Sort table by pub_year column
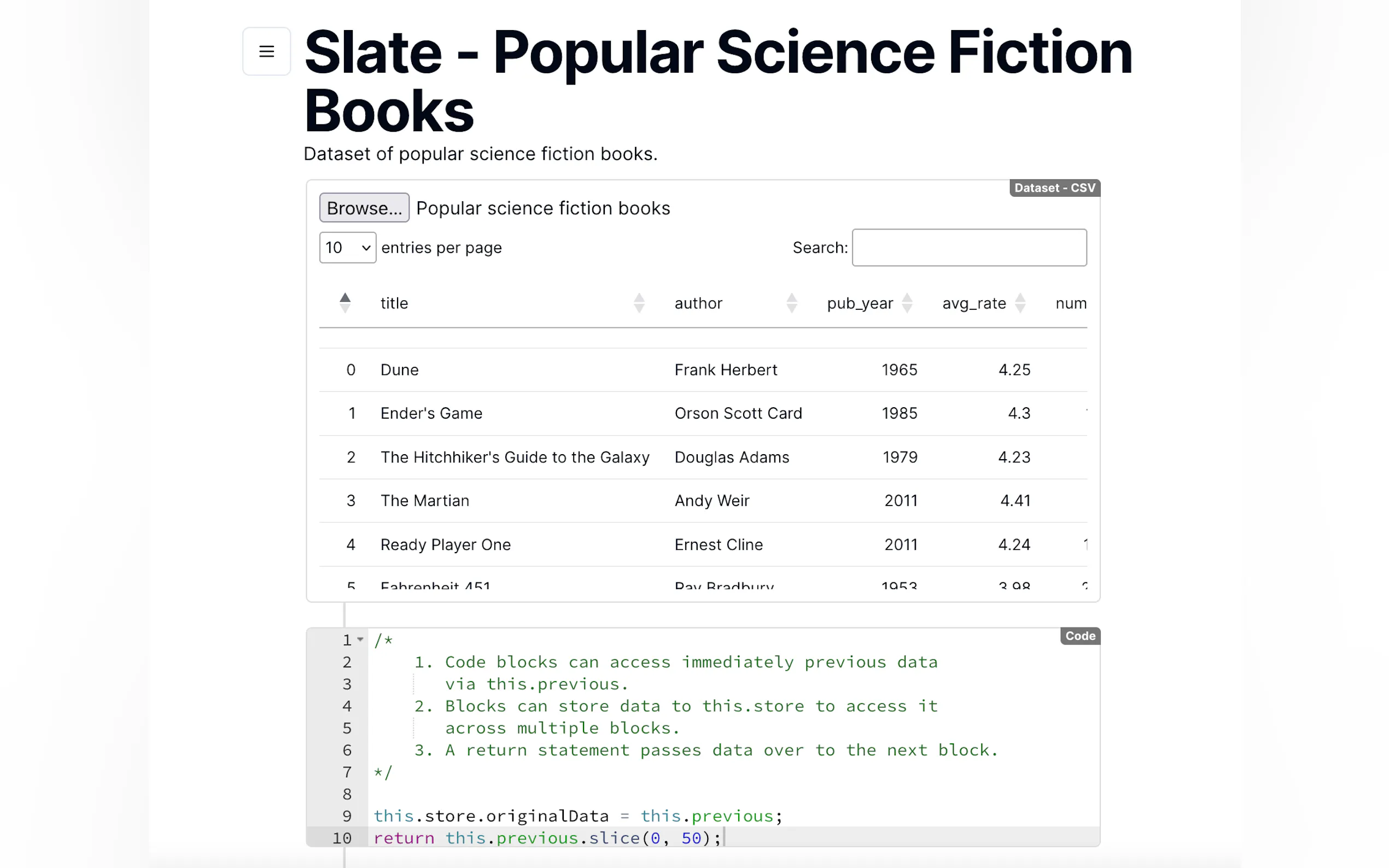The image size is (1389, 868). point(860,303)
